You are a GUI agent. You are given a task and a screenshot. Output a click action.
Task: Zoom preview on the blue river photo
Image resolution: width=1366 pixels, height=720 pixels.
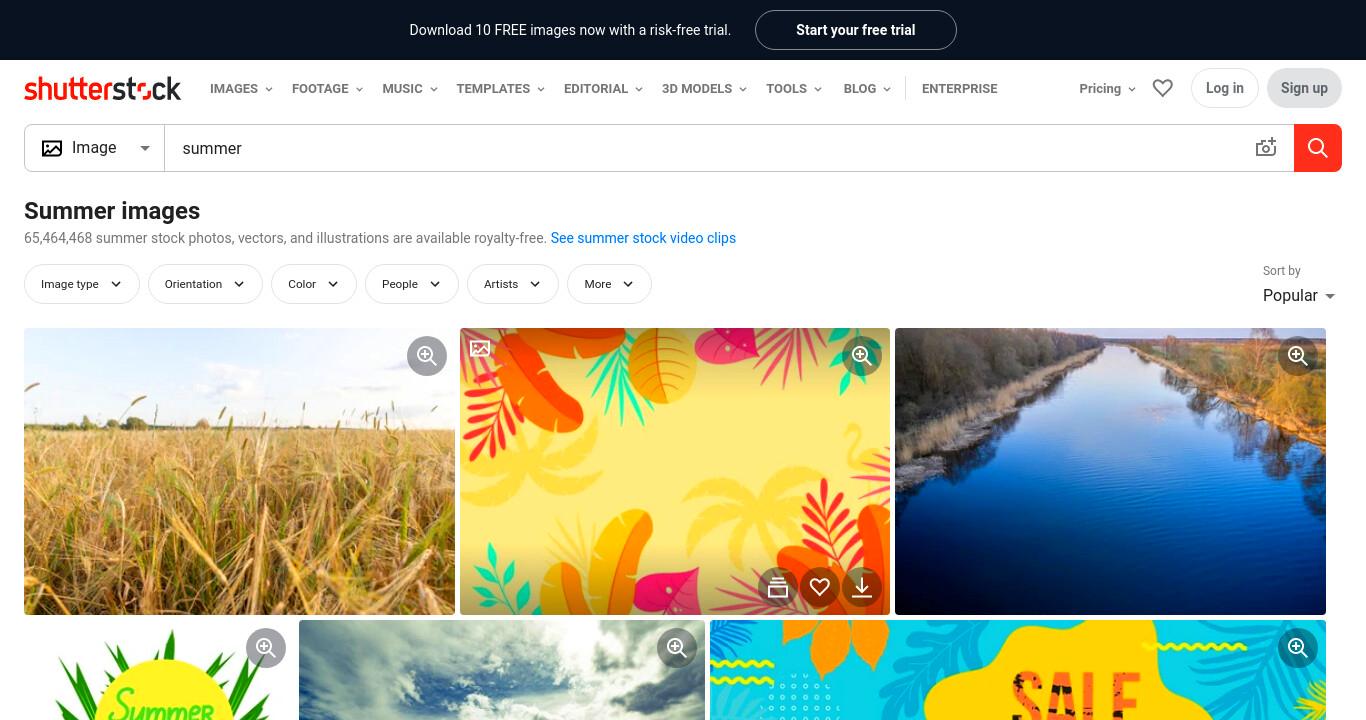point(1298,355)
